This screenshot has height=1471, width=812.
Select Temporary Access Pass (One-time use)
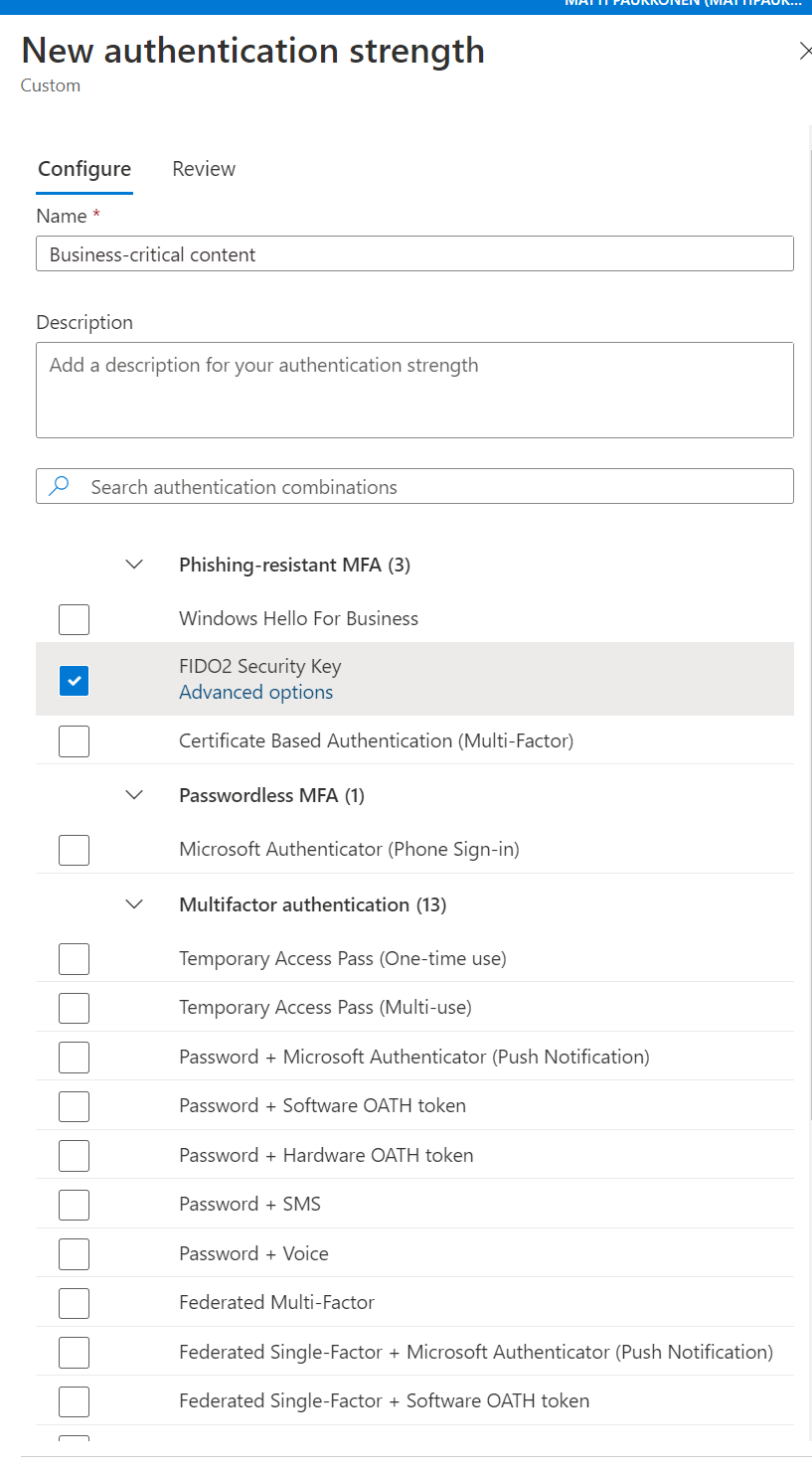(74, 958)
